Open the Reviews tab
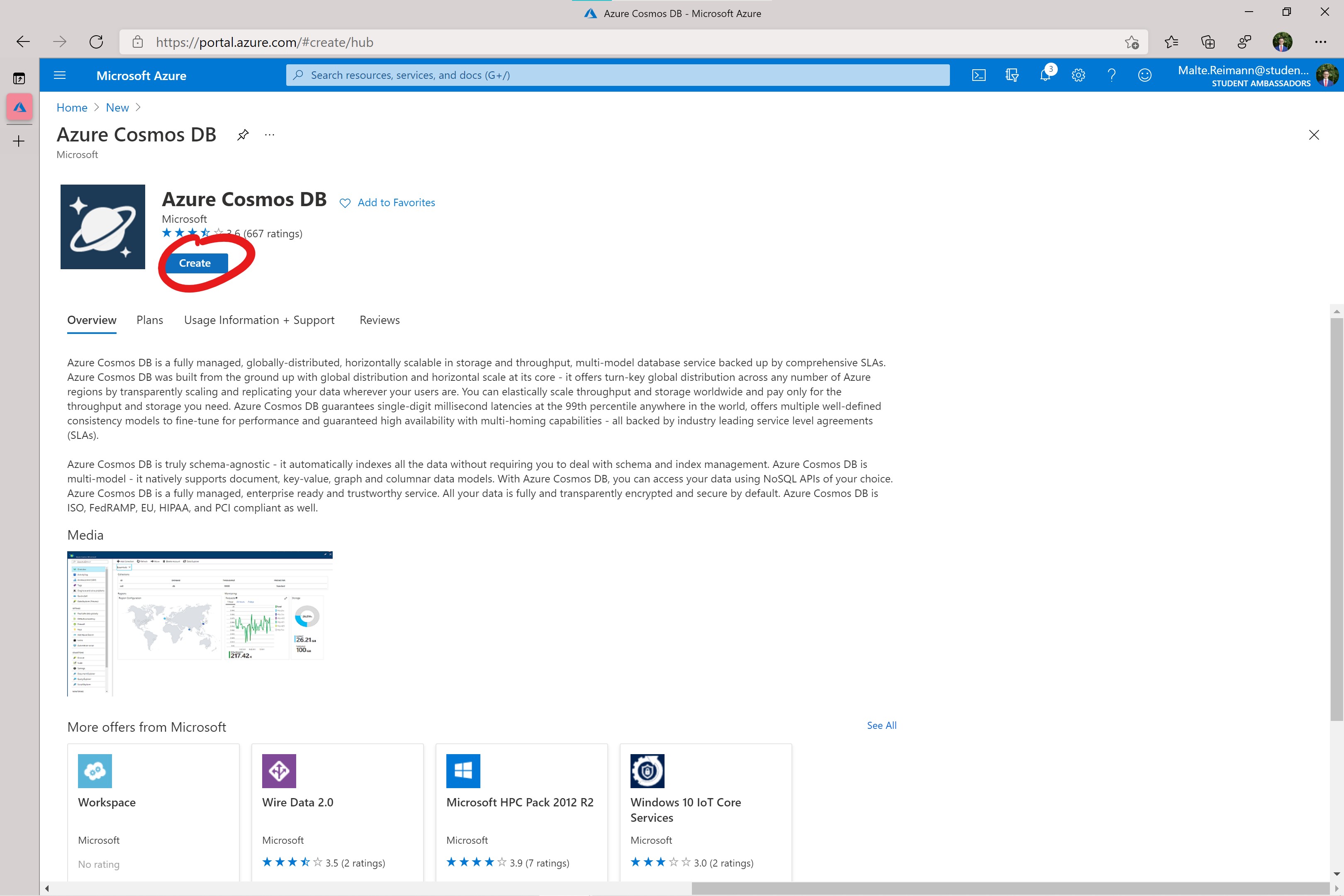Screen dimensions: 1344x896 (x=380, y=320)
